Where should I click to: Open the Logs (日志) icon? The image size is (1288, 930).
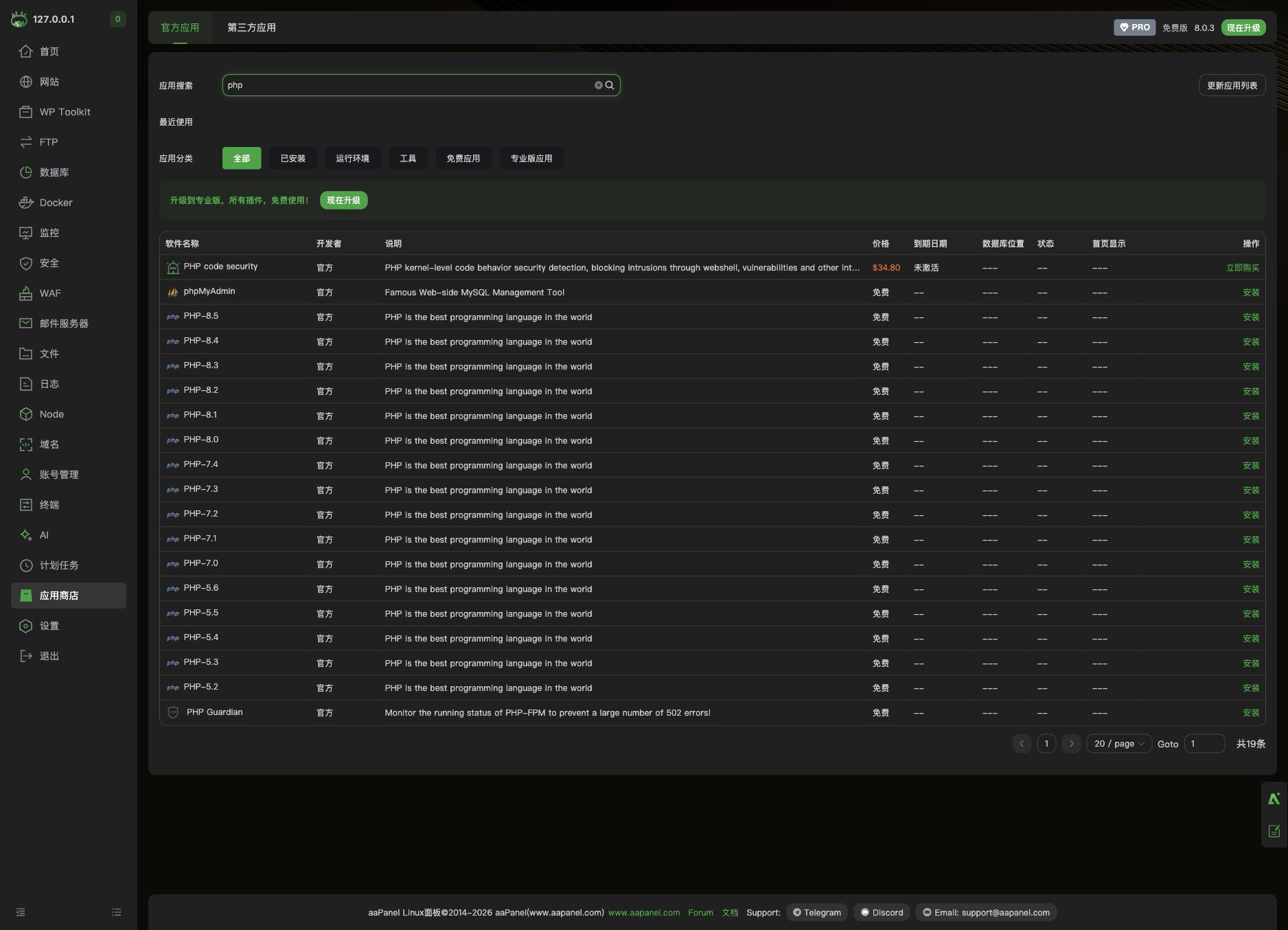pos(26,384)
